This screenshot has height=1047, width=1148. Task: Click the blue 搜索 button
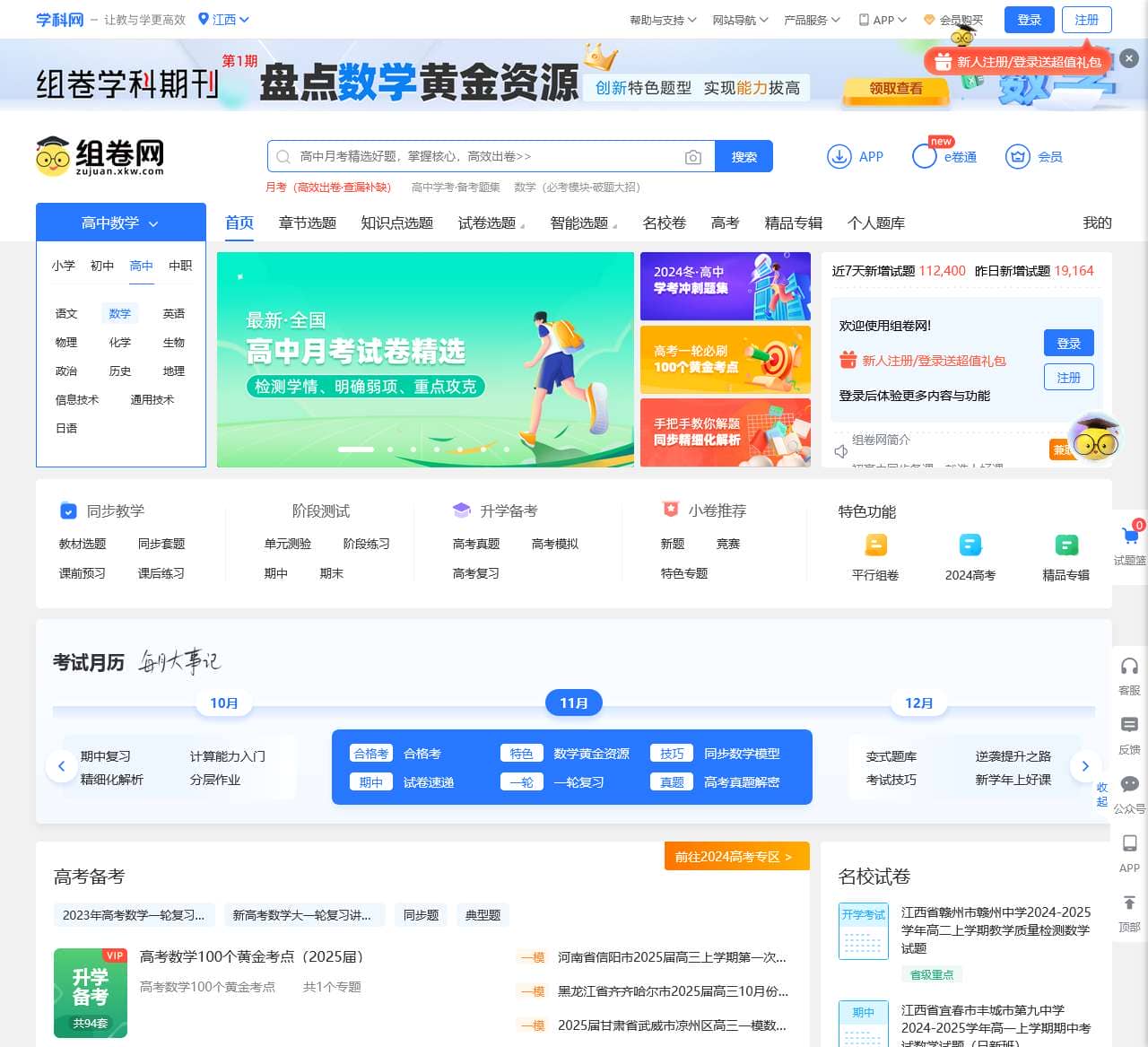coord(744,156)
